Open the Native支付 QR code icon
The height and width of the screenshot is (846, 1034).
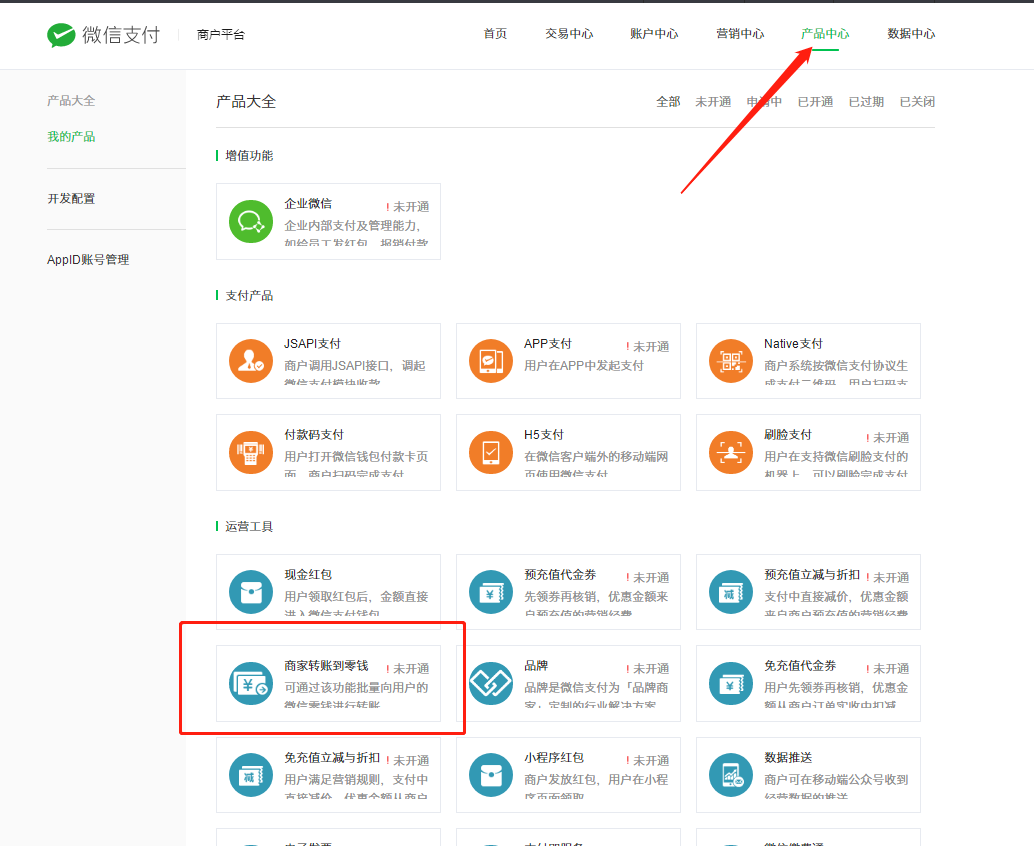(x=730, y=361)
